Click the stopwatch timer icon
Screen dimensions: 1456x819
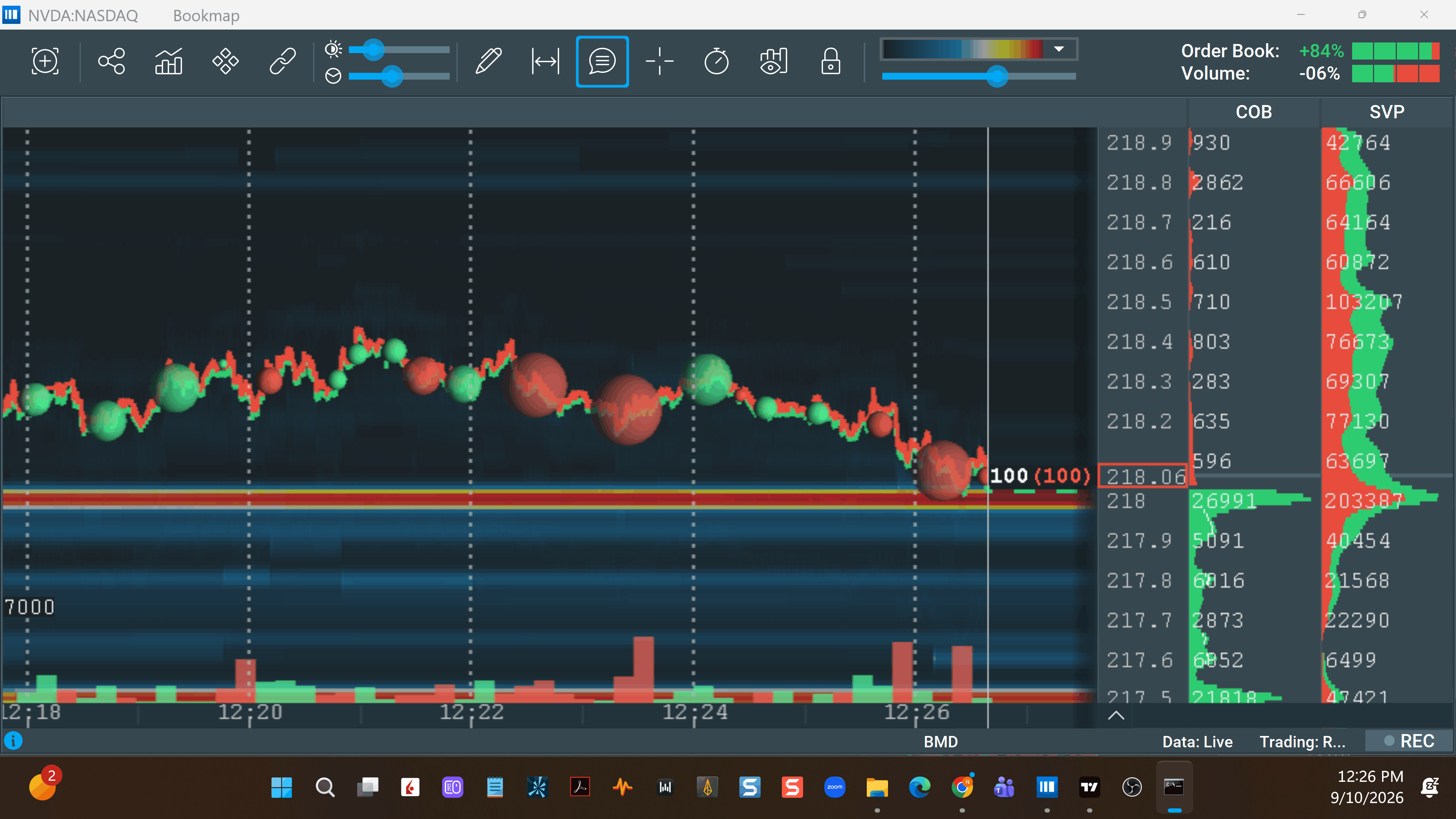(x=716, y=61)
